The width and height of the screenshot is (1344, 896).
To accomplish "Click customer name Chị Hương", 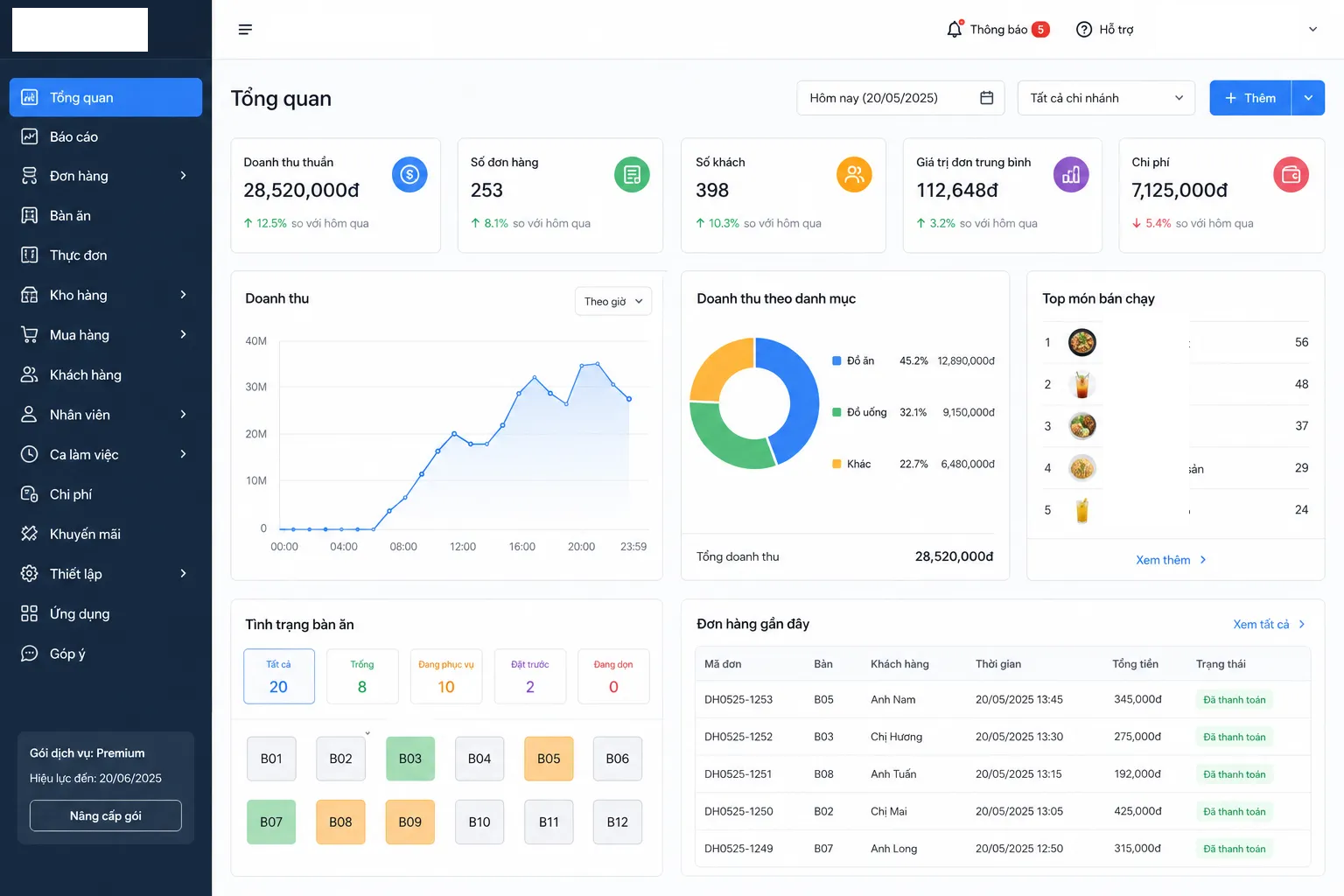I will pyautogui.click(x=896, y=737).
